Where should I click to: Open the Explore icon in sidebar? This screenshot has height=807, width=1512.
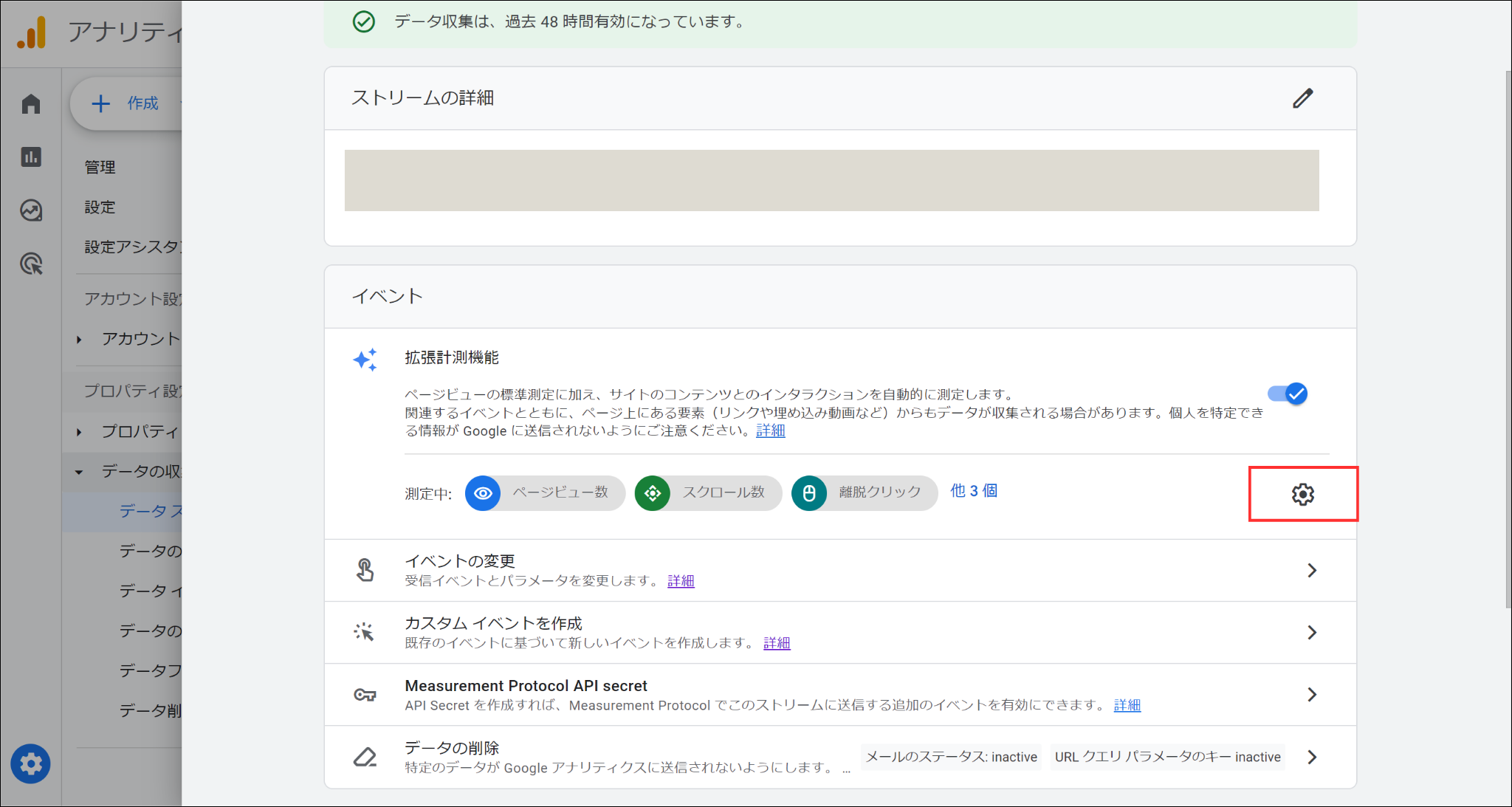tap(31, 210)
